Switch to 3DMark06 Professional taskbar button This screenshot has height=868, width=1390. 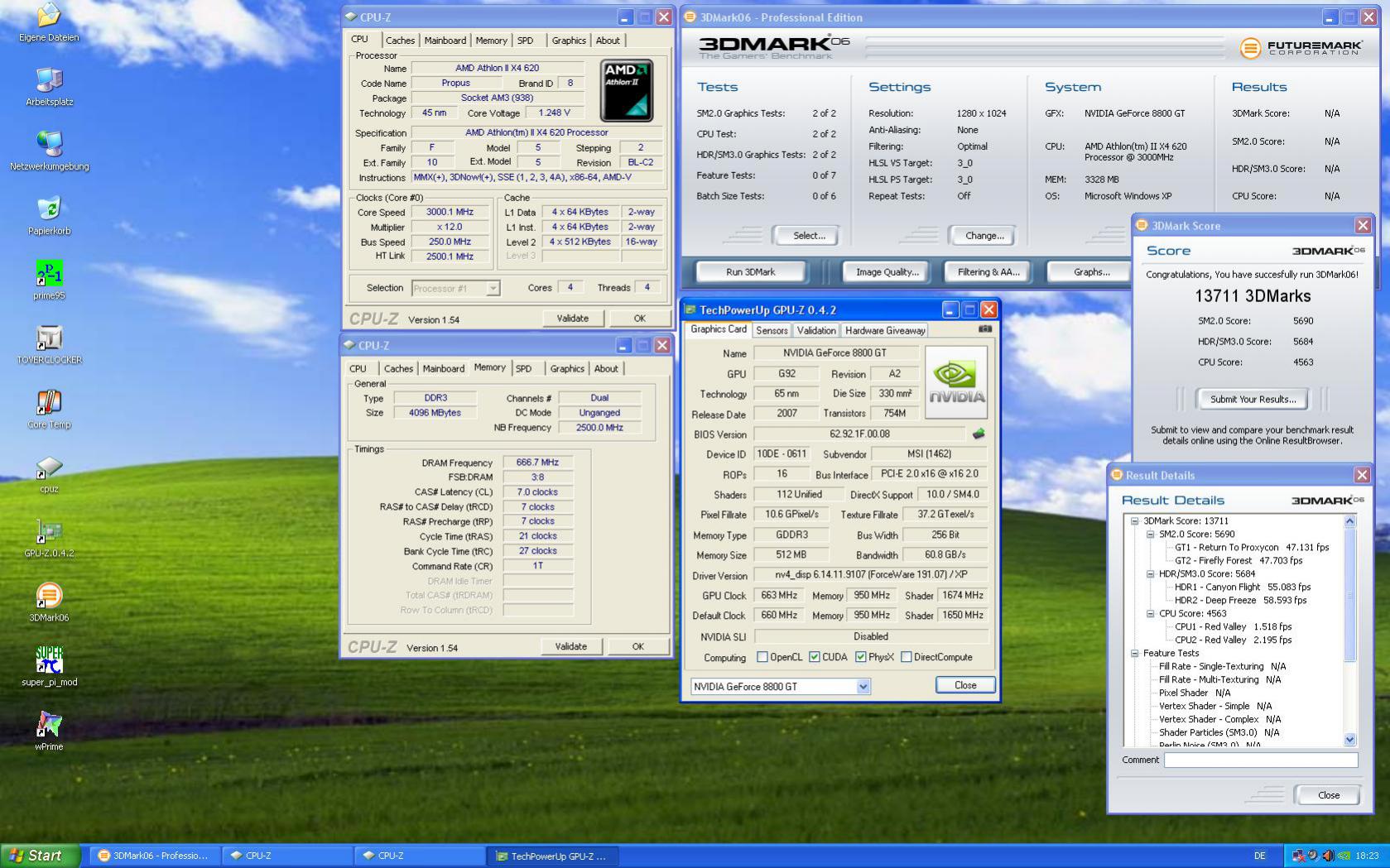[x=155, y=856]
